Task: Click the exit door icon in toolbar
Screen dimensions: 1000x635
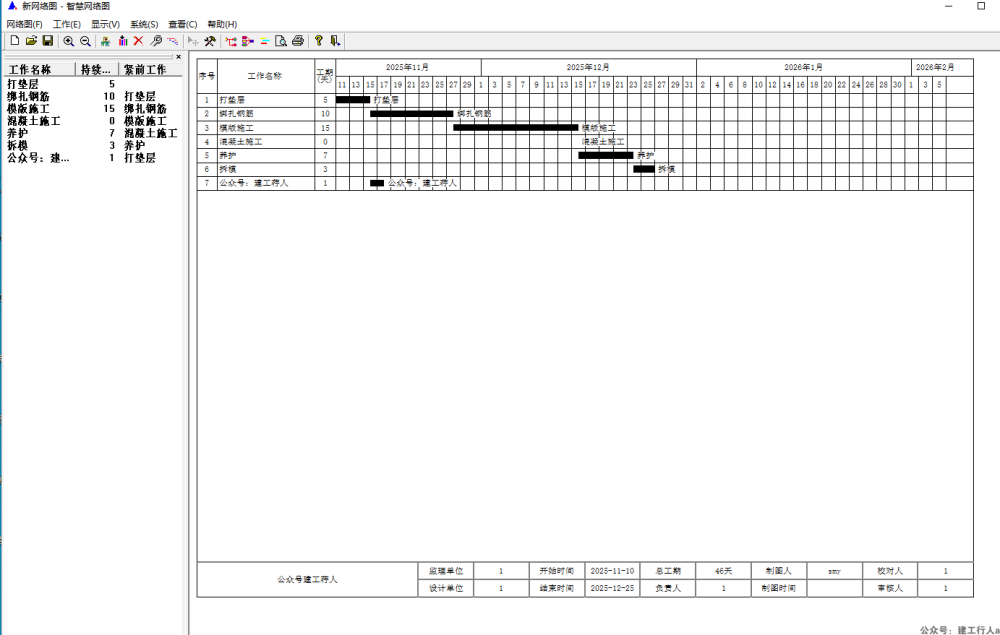Action: (335, 41)
